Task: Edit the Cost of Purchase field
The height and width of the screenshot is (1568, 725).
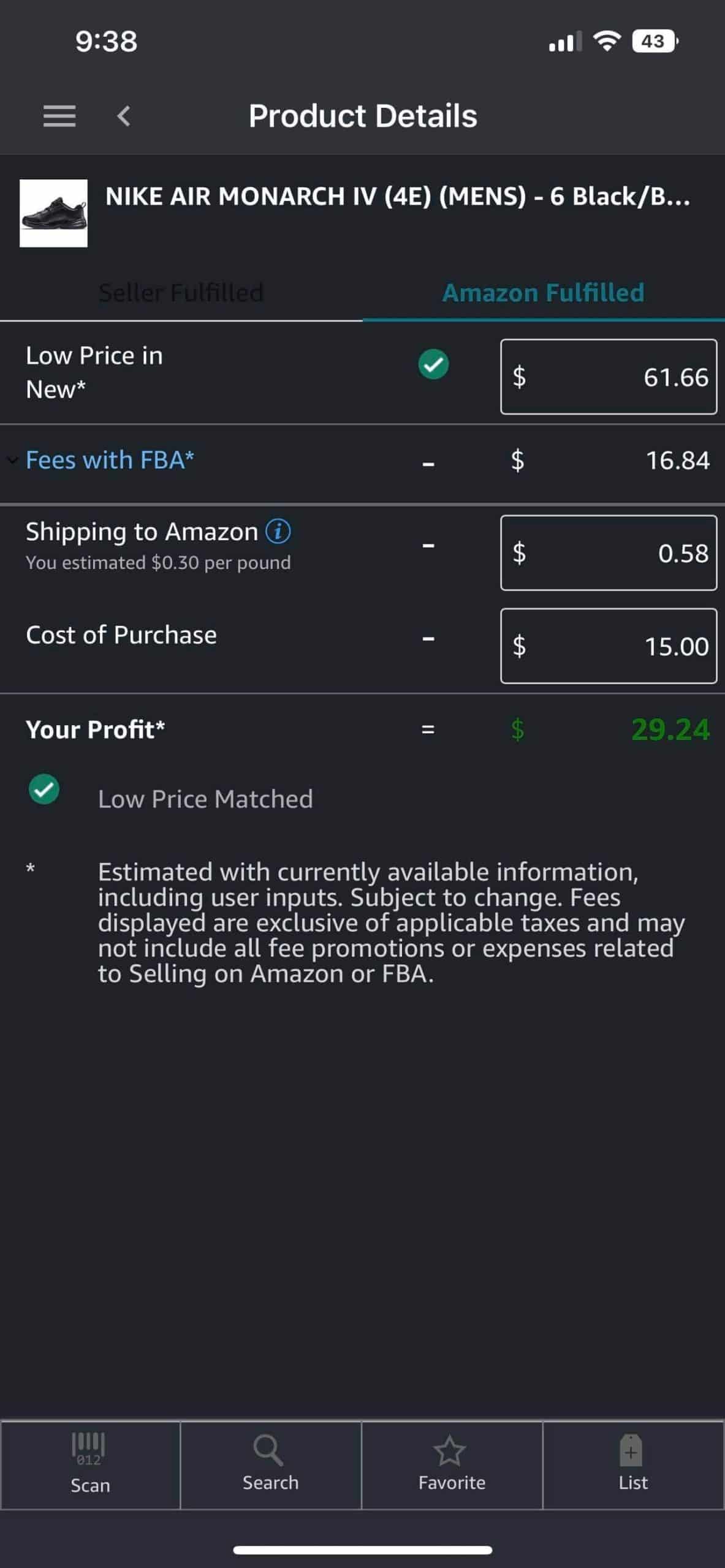Action: 609,646
